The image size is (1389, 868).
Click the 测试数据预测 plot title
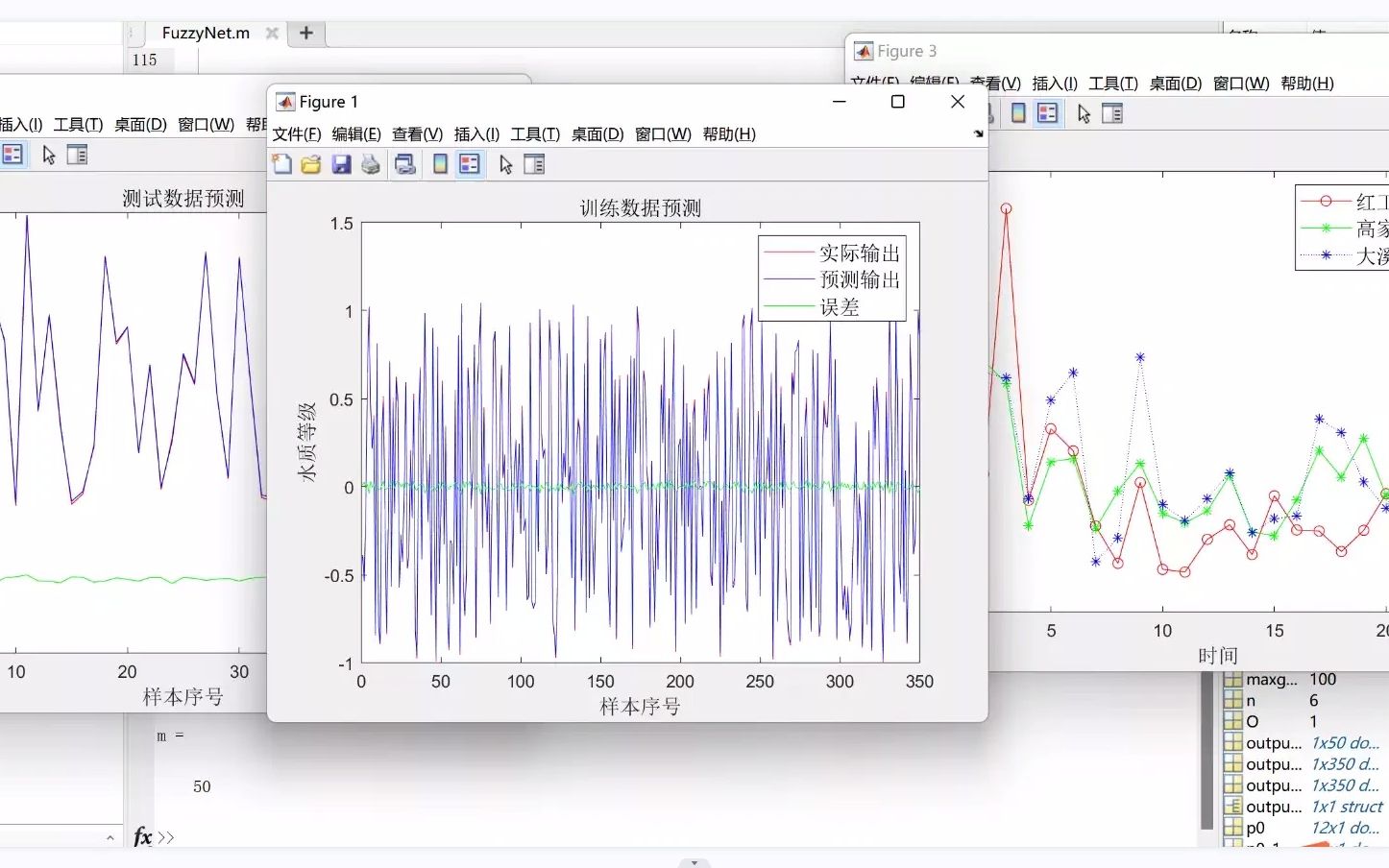click(183, 199)
